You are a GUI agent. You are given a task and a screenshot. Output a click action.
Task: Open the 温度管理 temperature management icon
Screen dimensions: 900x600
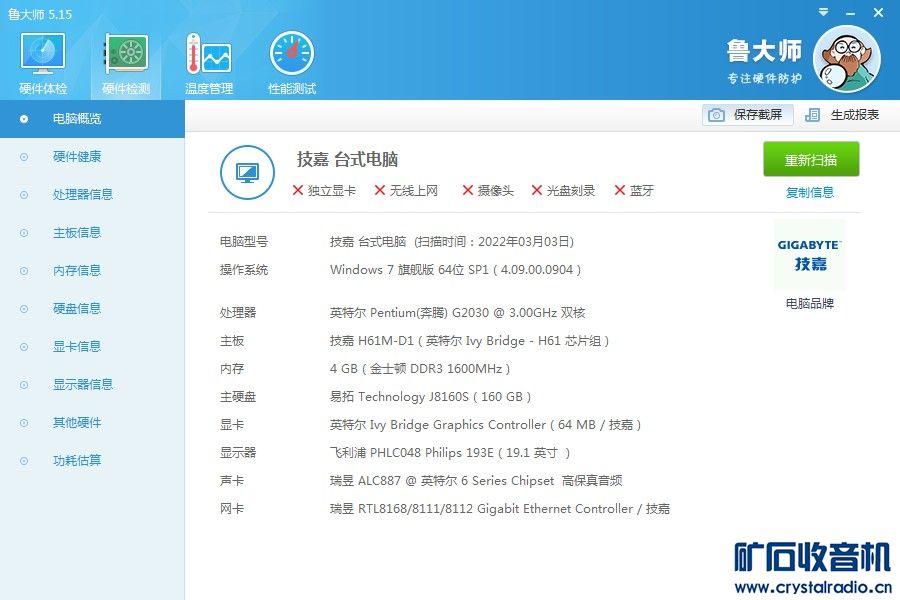click(209, 63)
